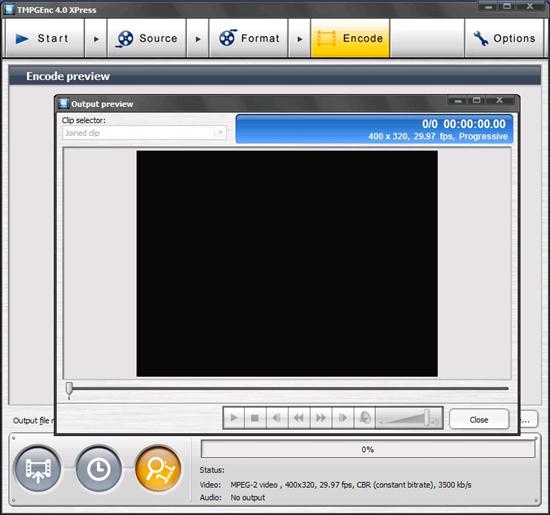The width and height of the screenshot is (550, 515).
Task: Click the arrow between Format and Encode
Action: tap(300, 39)
